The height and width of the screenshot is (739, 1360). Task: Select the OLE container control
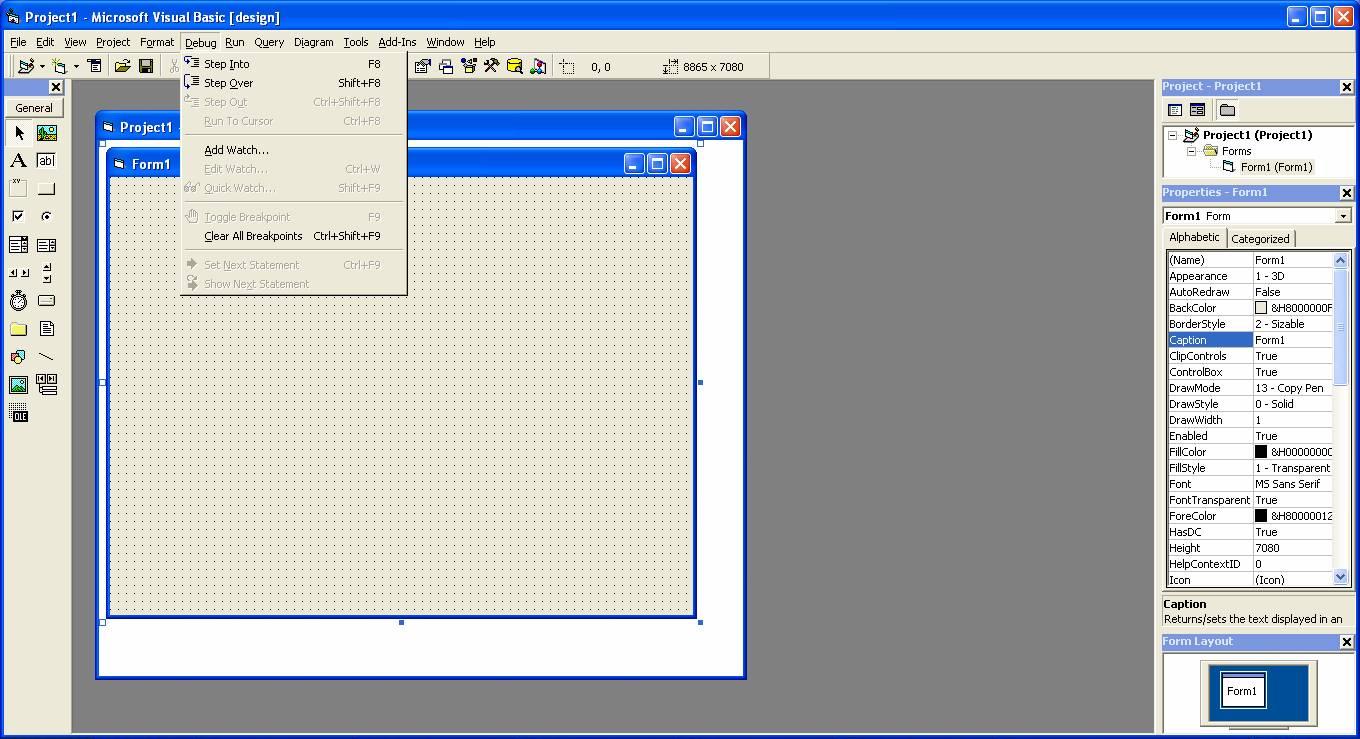tap(18, 413)
